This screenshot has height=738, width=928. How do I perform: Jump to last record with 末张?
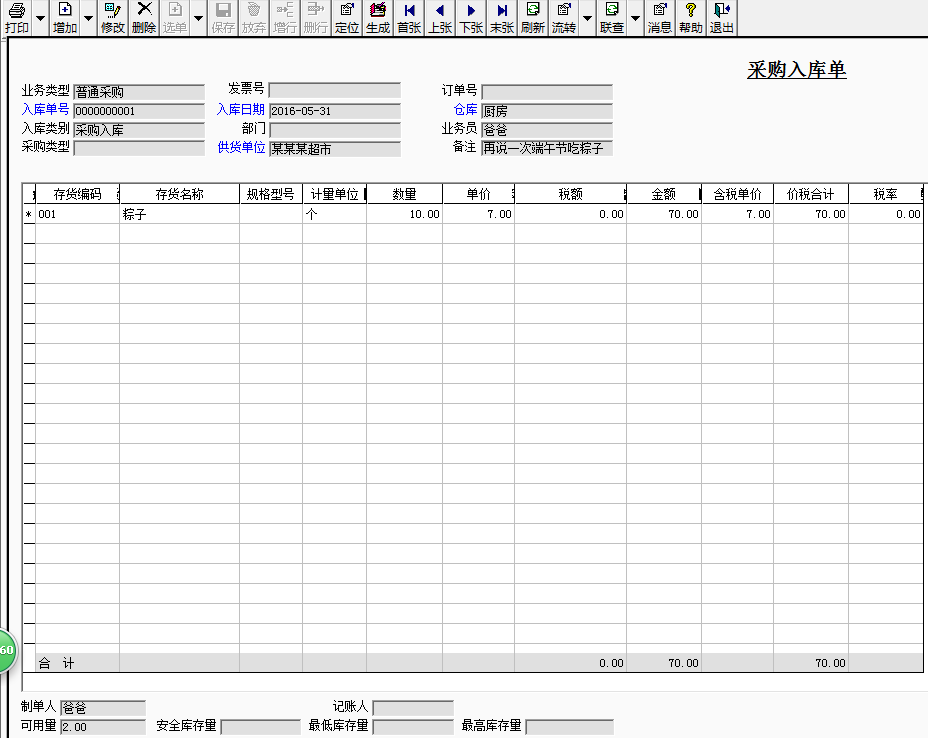click(x=502, y=18)
